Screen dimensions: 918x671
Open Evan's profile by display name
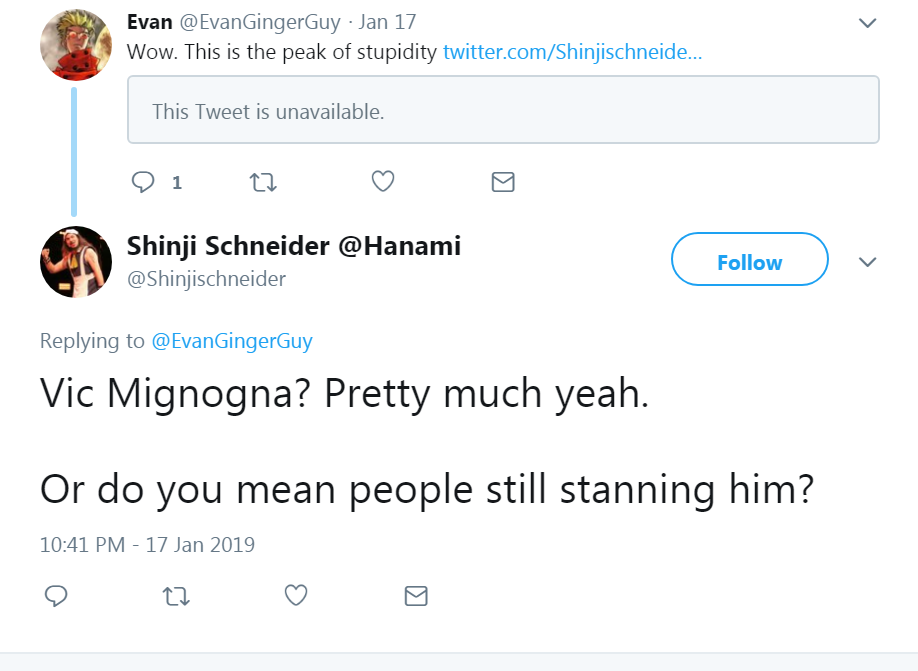click(x=150, y=22)
